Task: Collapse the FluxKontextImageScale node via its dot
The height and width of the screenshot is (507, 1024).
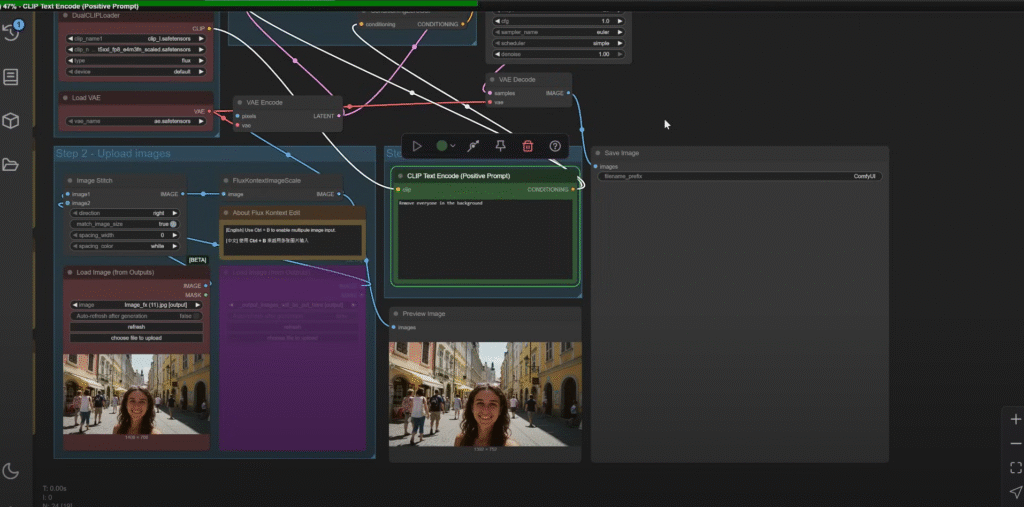Action: pos(225,180)
